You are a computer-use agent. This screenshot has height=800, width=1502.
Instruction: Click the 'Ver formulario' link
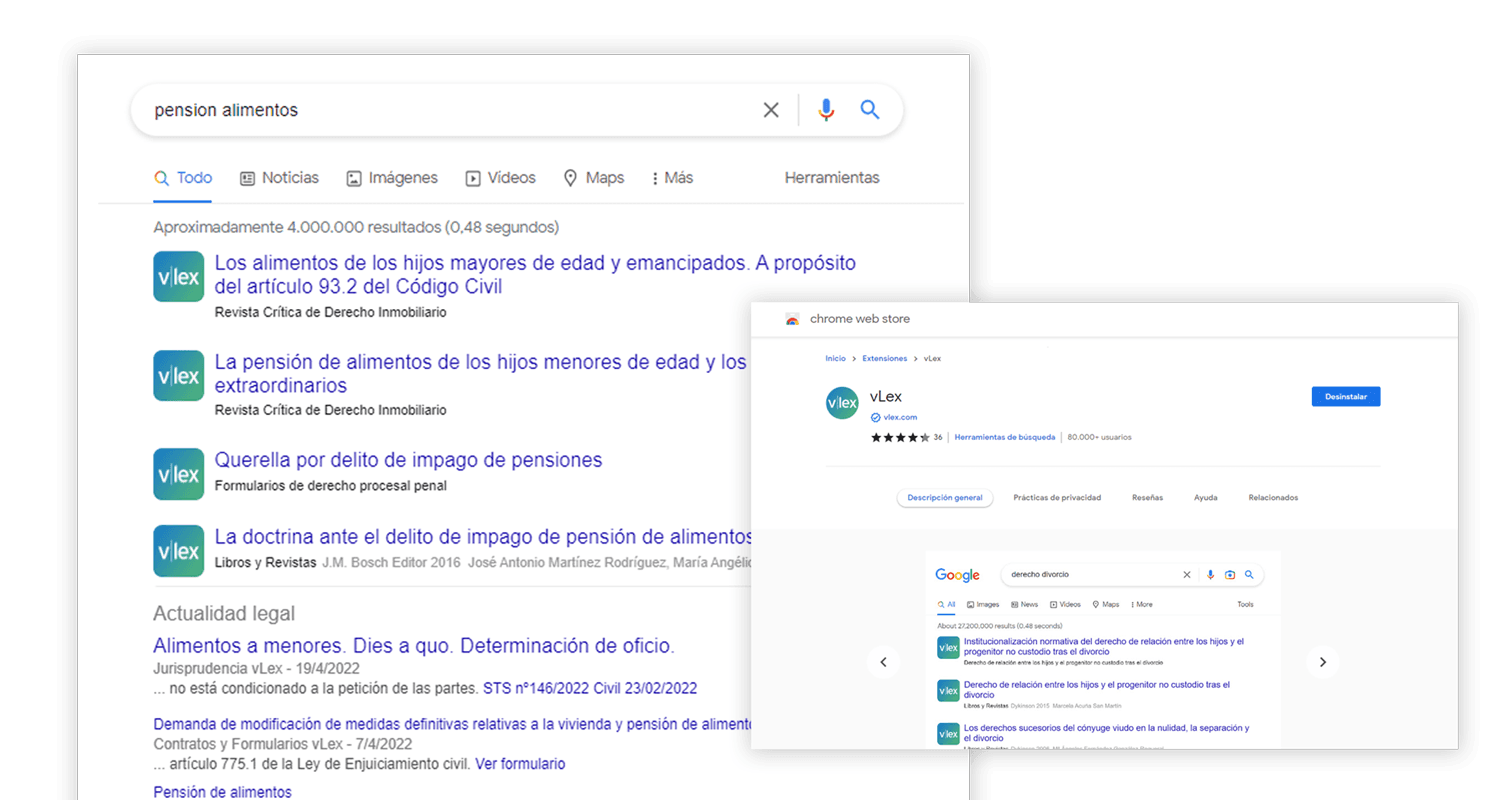[520, 764]
